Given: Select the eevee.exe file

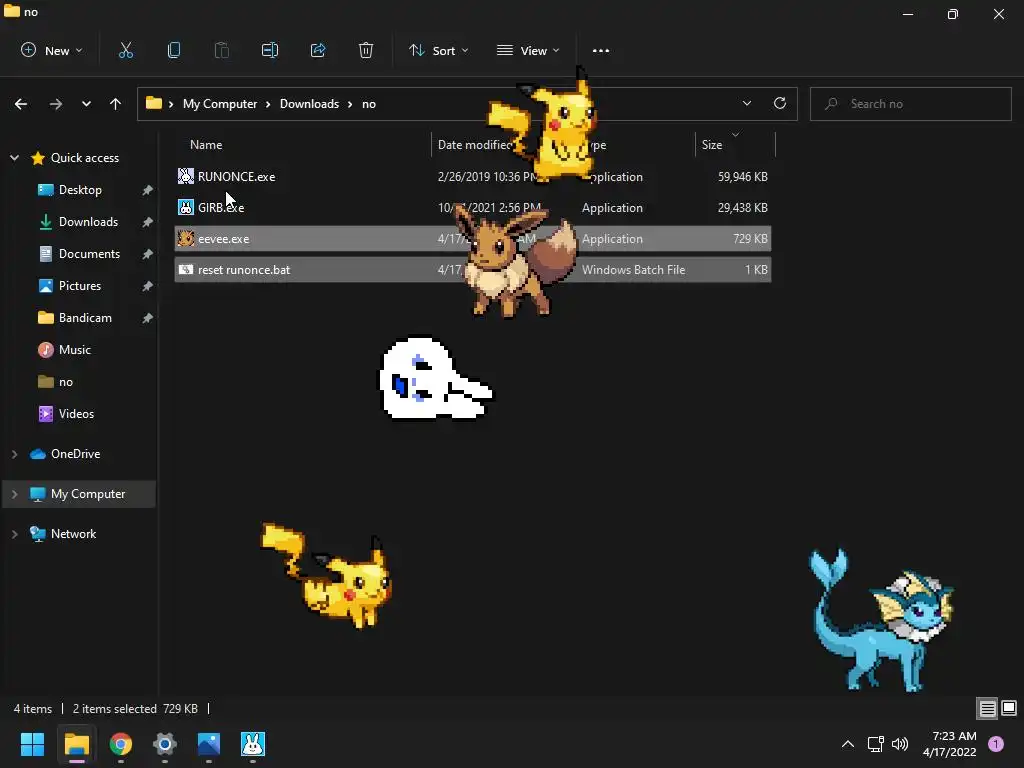Looking at the screenshot, I should point(472,238).
